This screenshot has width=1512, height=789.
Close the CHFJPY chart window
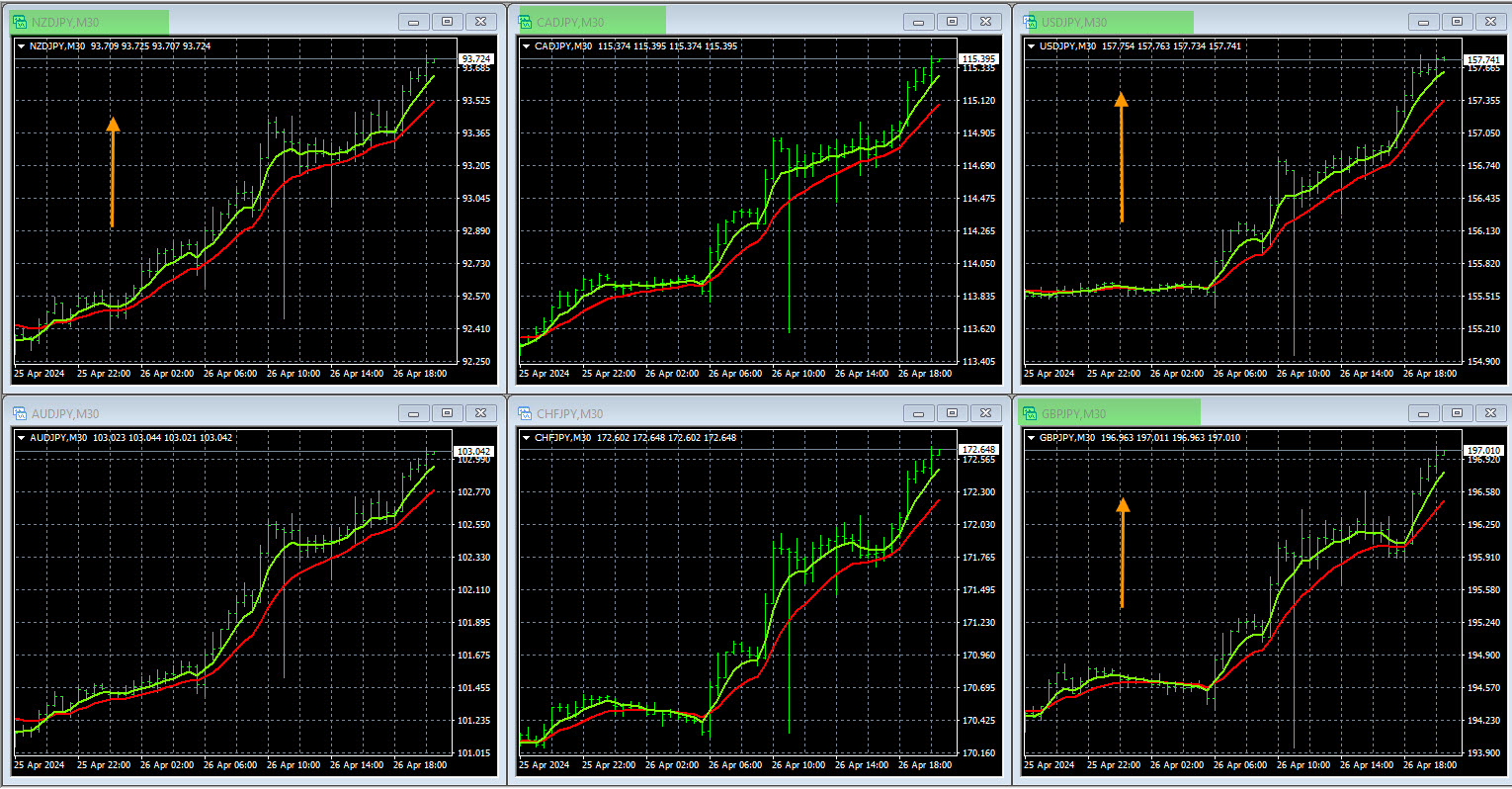tap(985, 413)
